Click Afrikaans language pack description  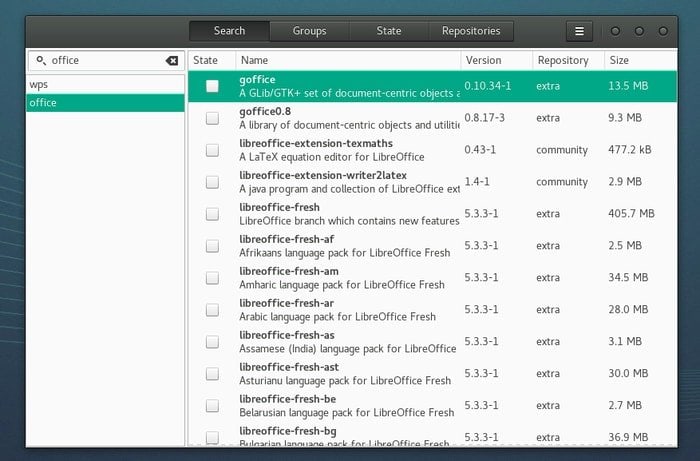pyautogui.click(x=345, y=253)
